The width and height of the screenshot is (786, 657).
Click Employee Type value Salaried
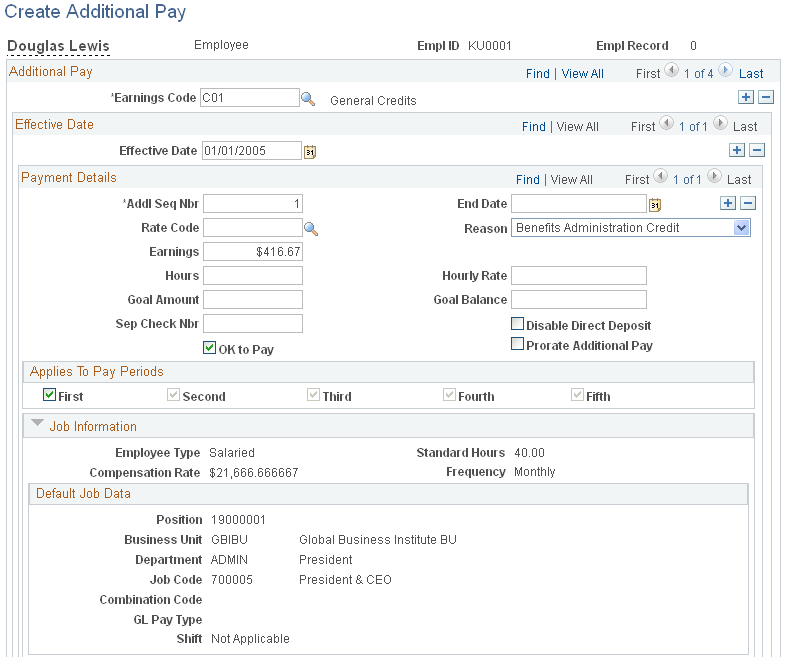[232, 453]
